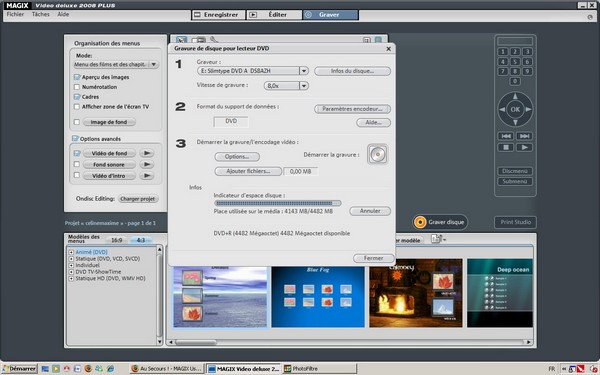Open the Vitesse de gravure dropdown

[303, 86]
